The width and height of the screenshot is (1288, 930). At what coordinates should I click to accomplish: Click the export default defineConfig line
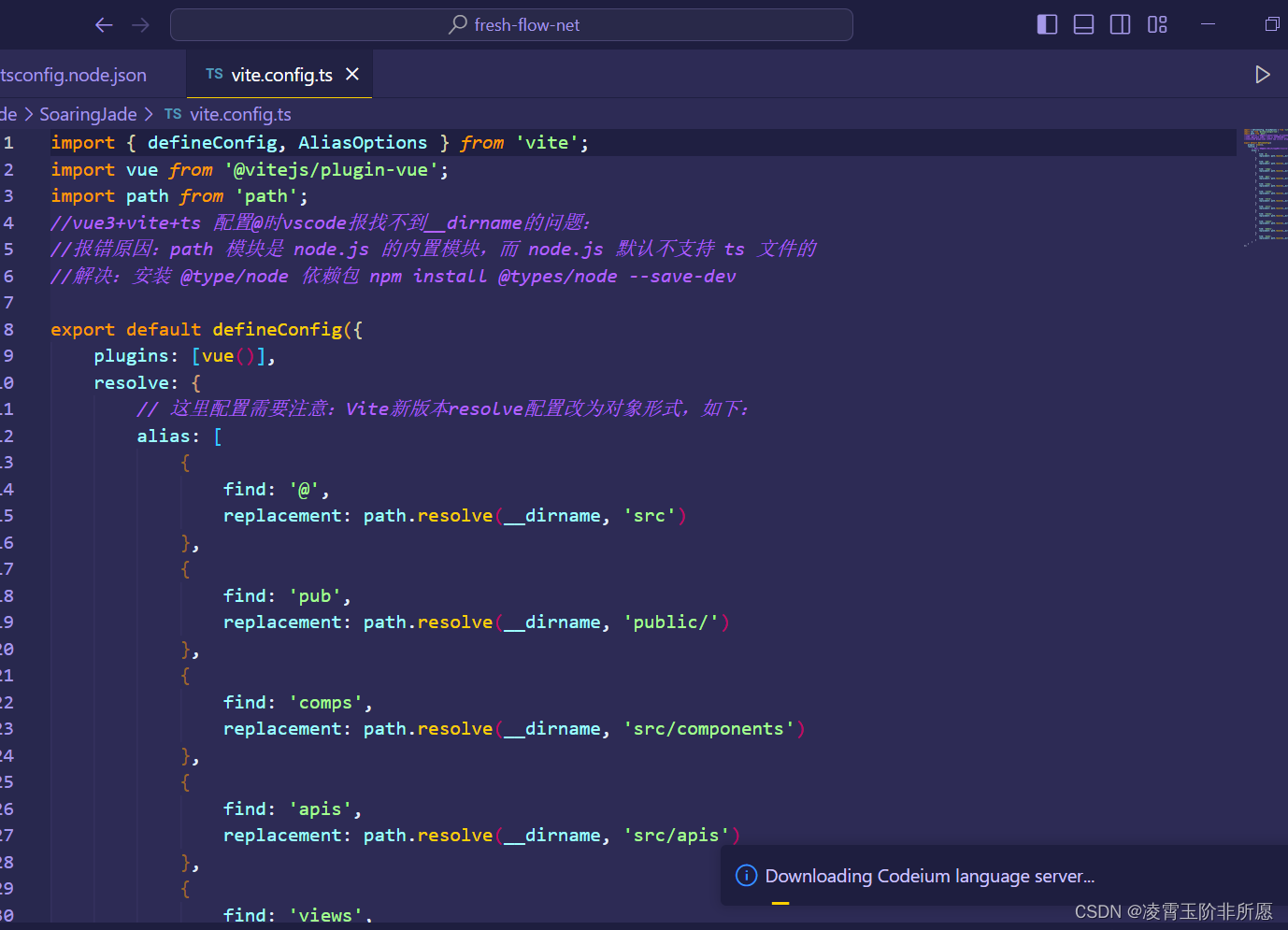pos(207,330)
